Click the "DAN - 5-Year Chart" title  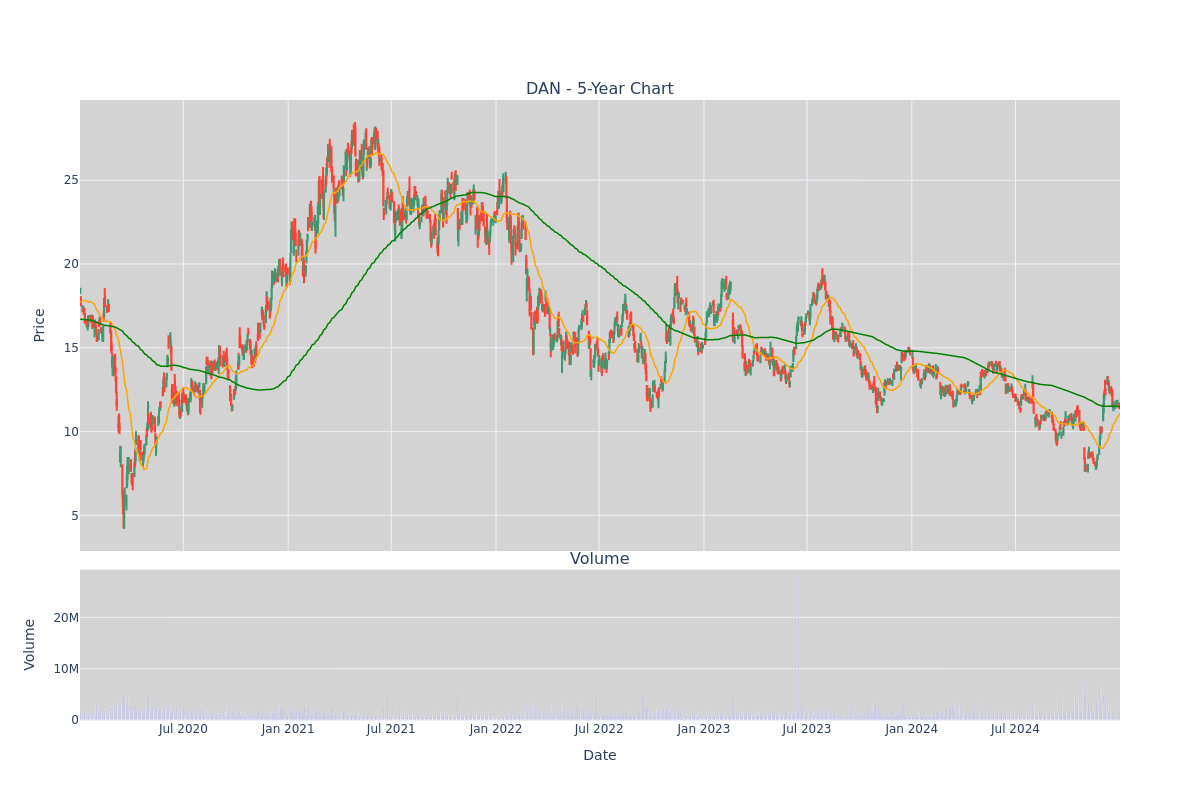600,89
